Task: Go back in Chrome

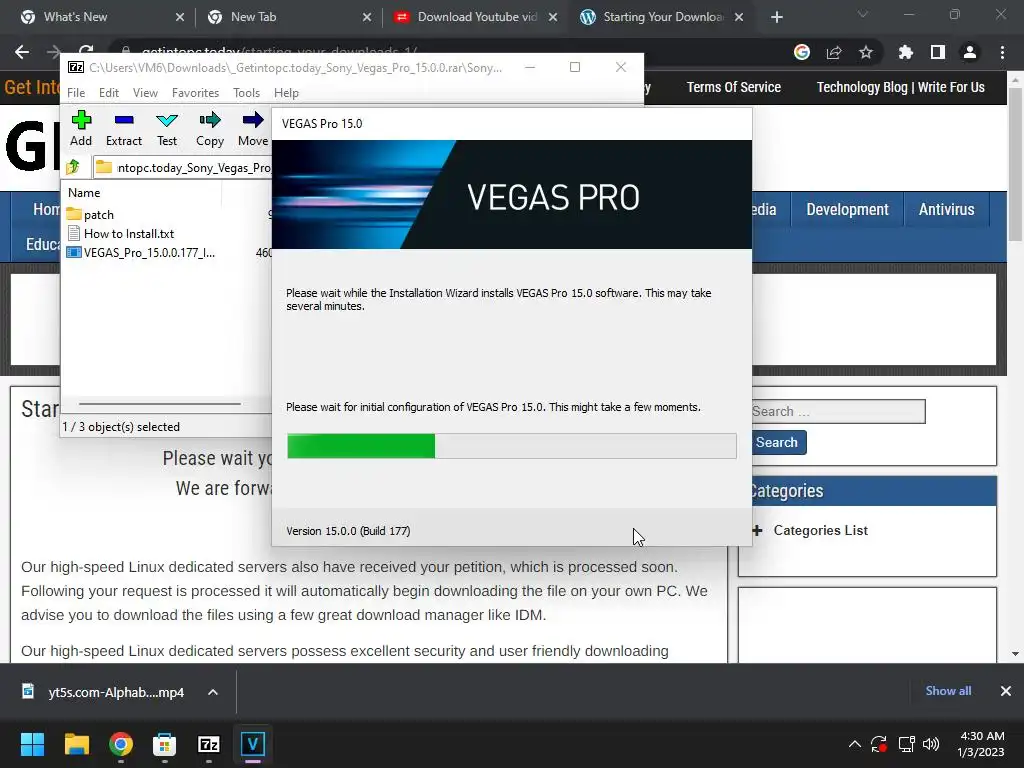Action: point(22,52)
